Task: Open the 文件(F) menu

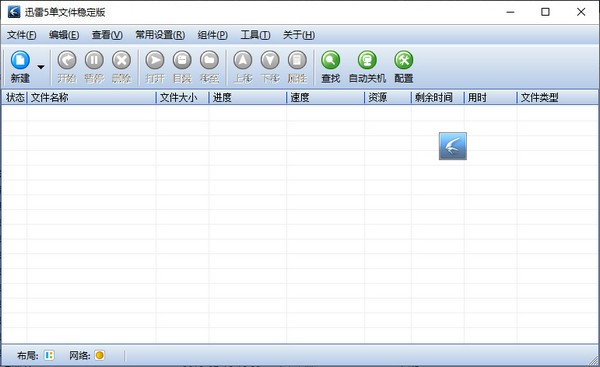Action: (x=21, y=35)
